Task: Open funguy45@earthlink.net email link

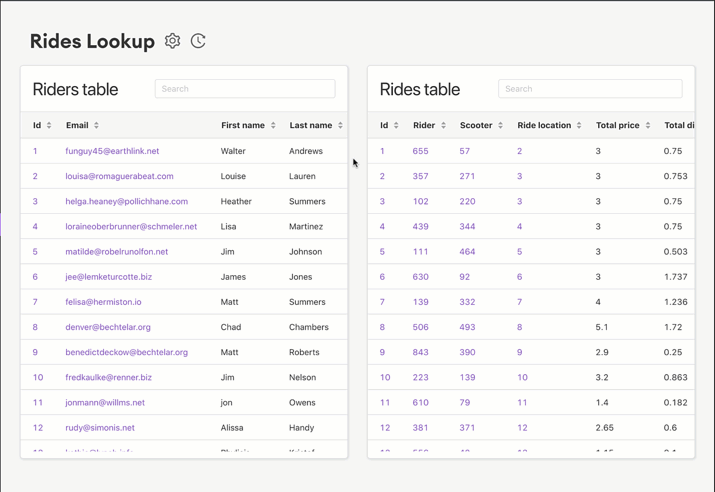Action: point(112,151)
